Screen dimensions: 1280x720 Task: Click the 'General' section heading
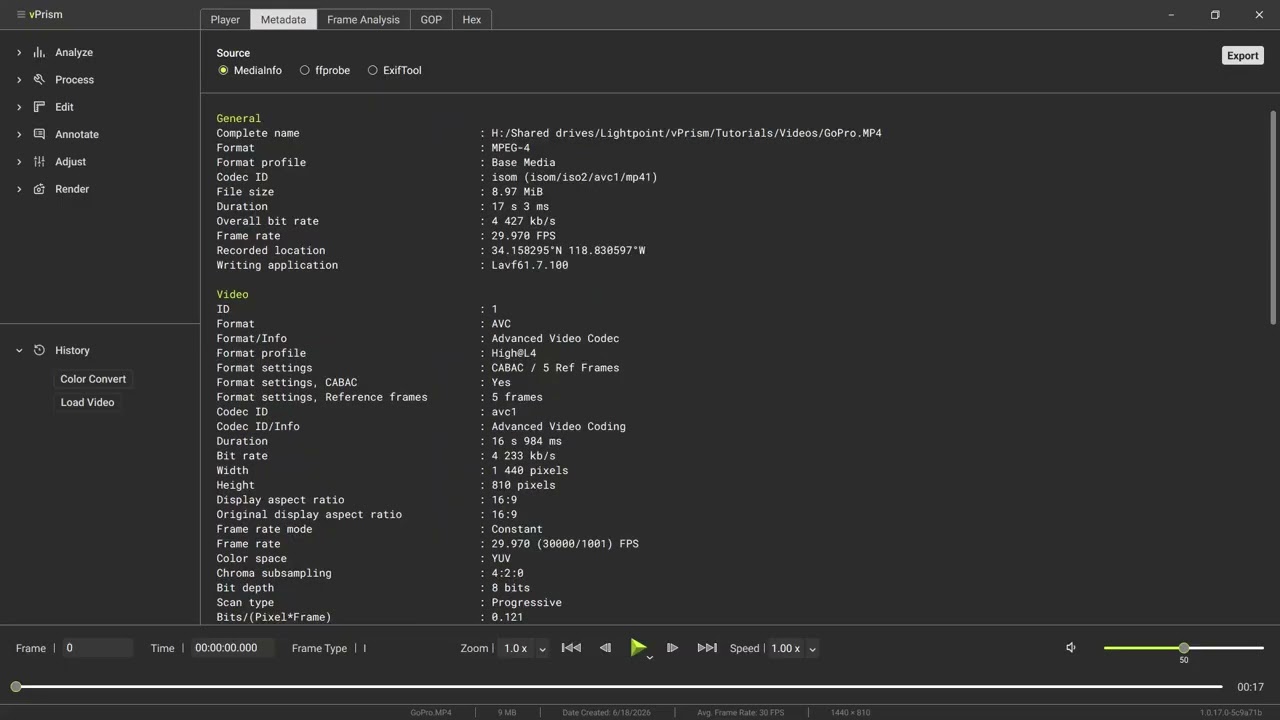[x=239, y=118]
